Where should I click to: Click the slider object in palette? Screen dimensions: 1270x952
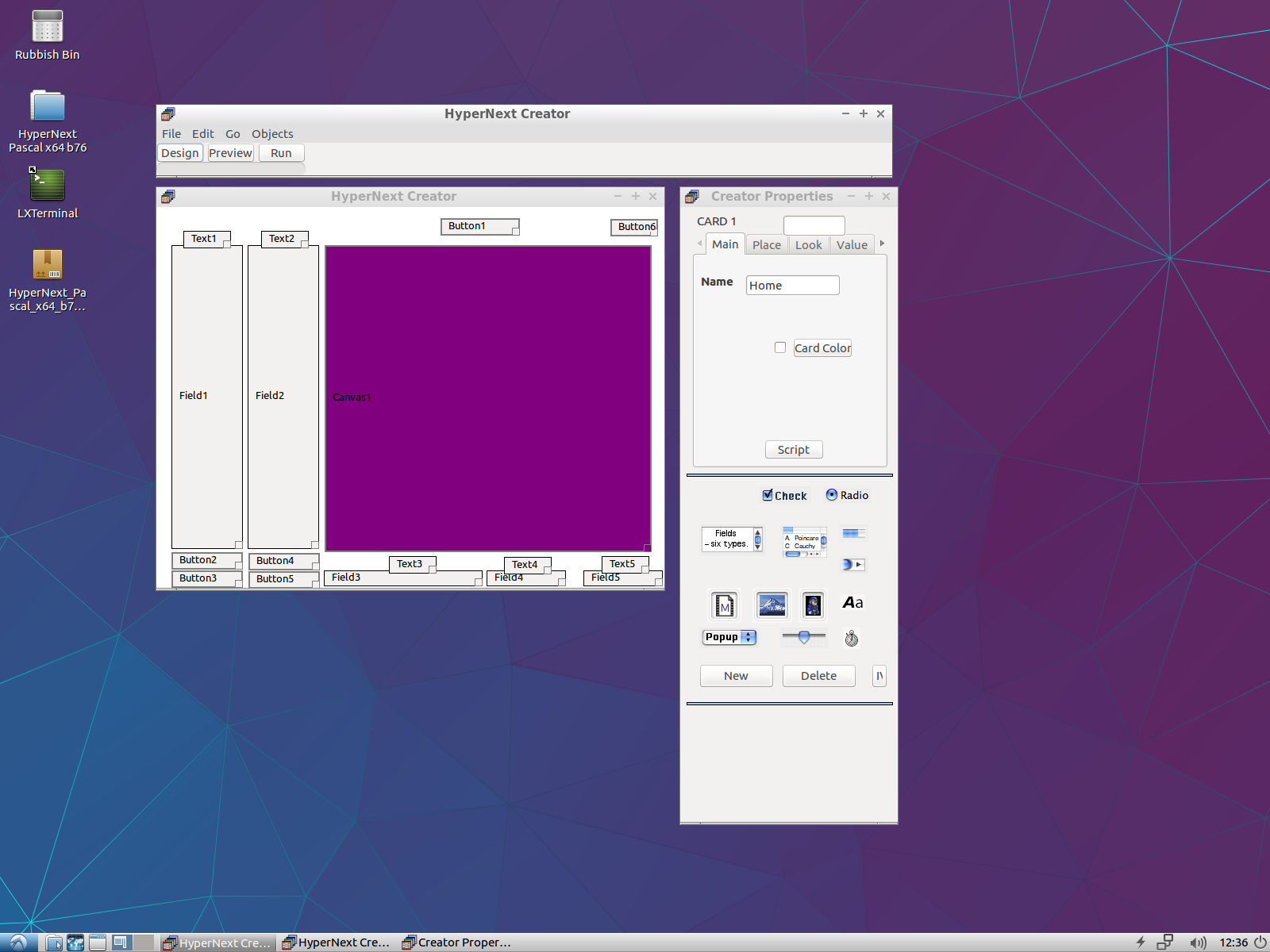(x=803, y=637)
